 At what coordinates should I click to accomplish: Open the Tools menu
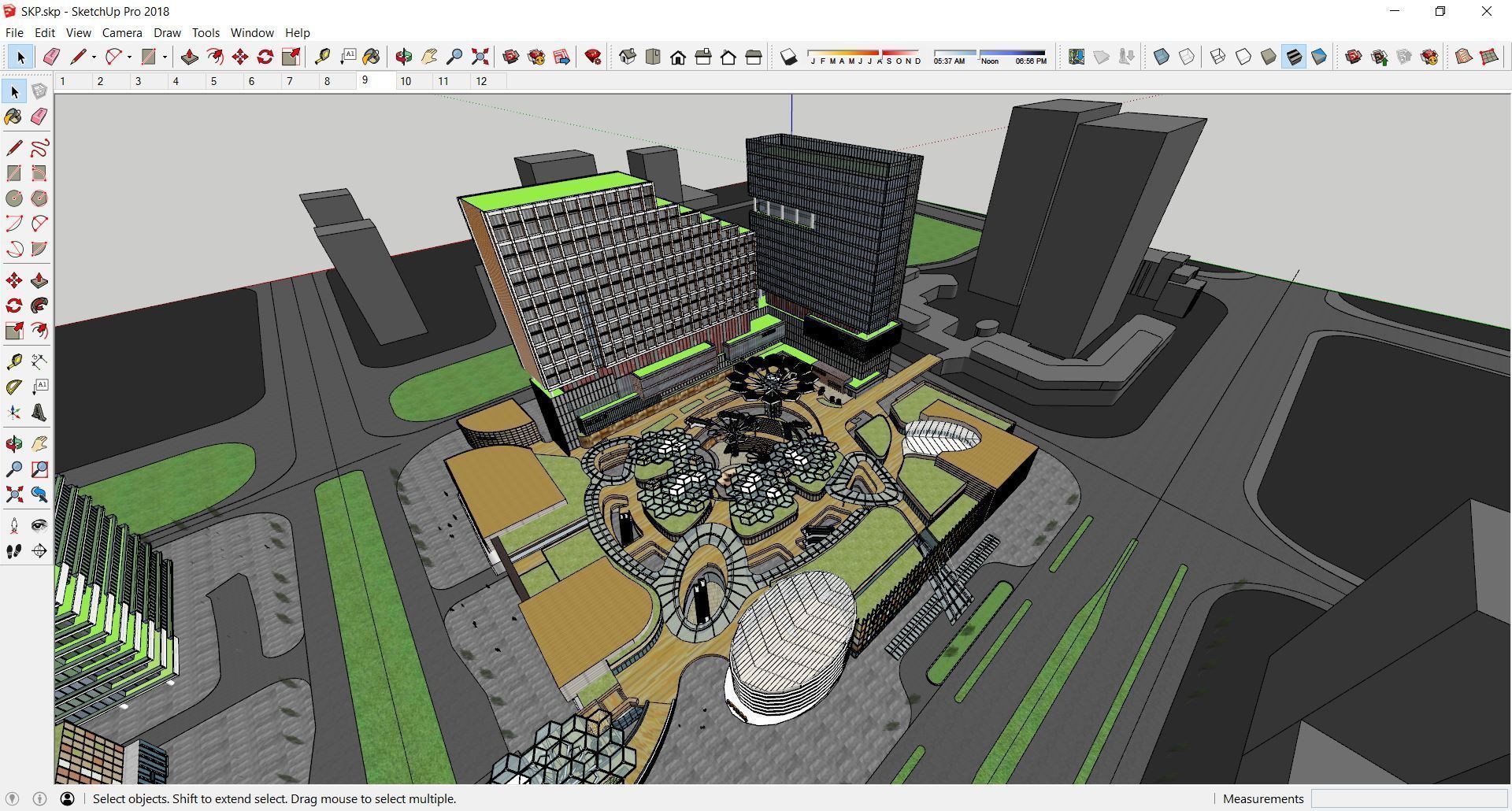206,32
